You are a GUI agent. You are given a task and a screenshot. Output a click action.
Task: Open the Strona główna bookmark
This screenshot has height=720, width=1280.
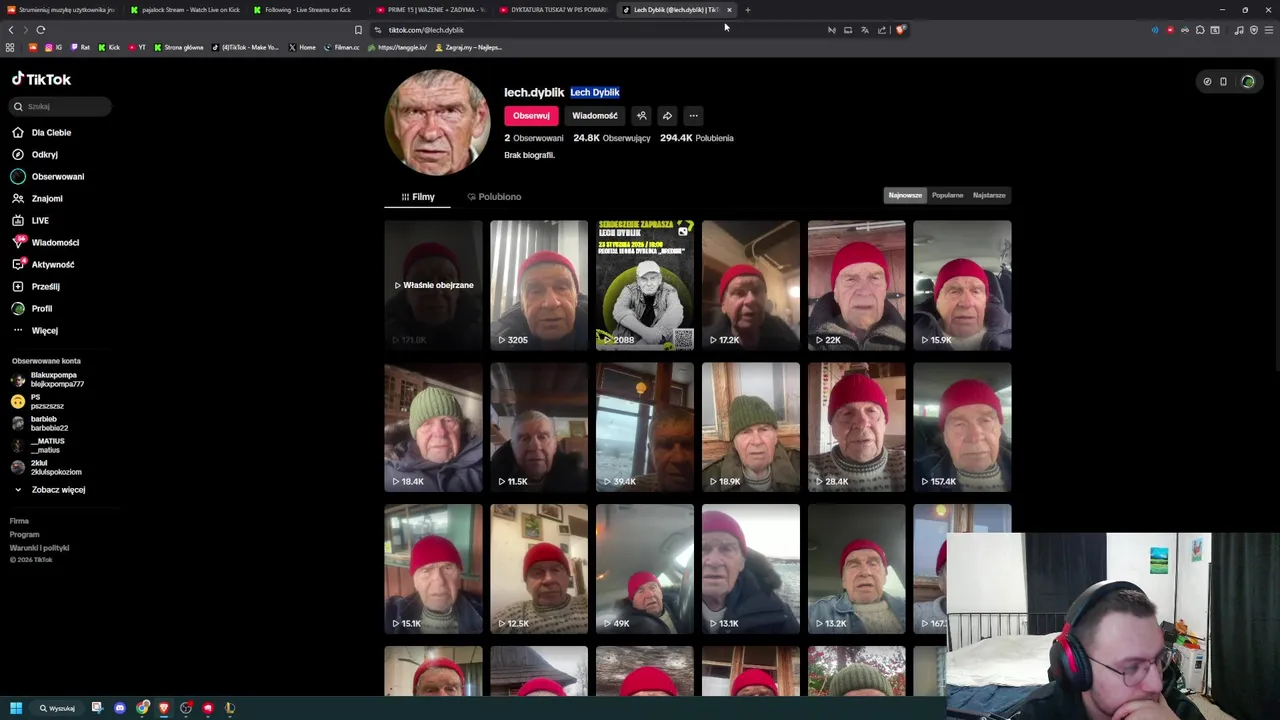[x=178, y=47]
